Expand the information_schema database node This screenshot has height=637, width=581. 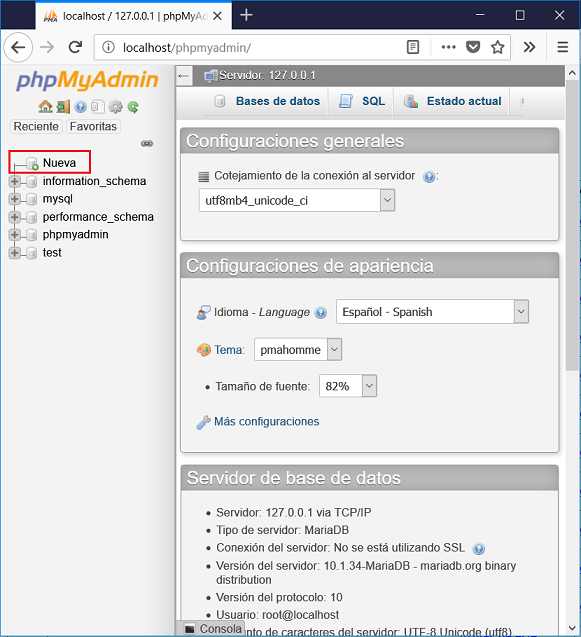click(x=14, y=181)
